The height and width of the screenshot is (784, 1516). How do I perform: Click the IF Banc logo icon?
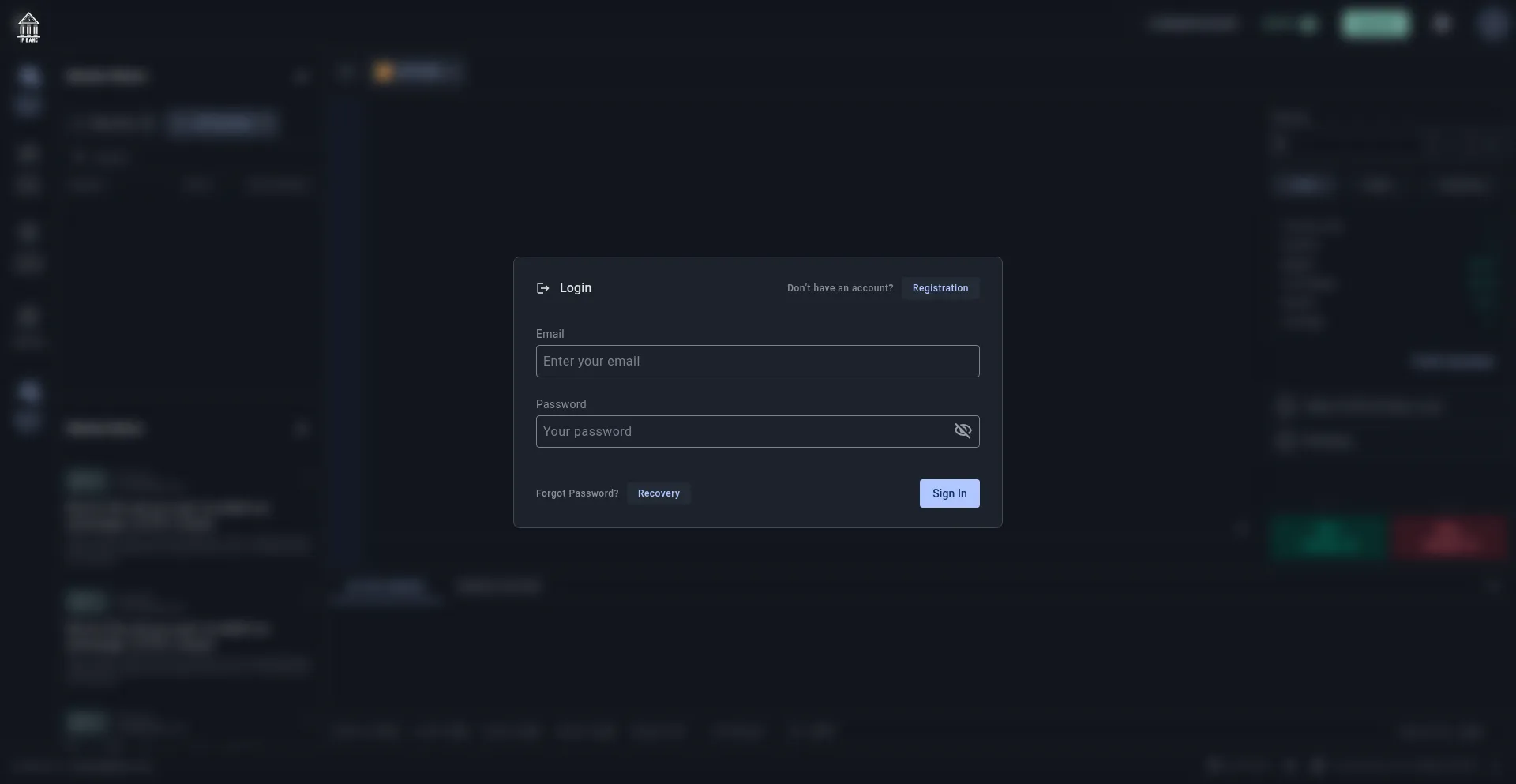[28, 27]
